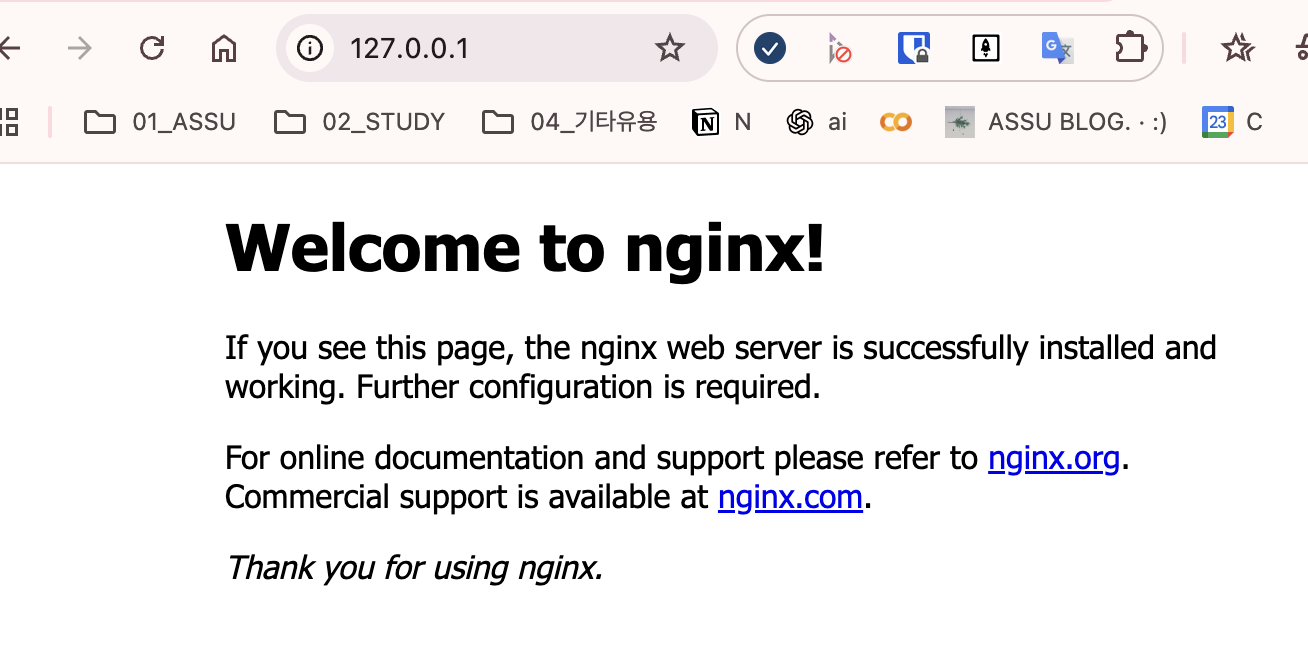Open the Chrome extensions puzzle menu
Image resolution: width=1308 pixels, height=670 pixels.
pos(1129,47)
